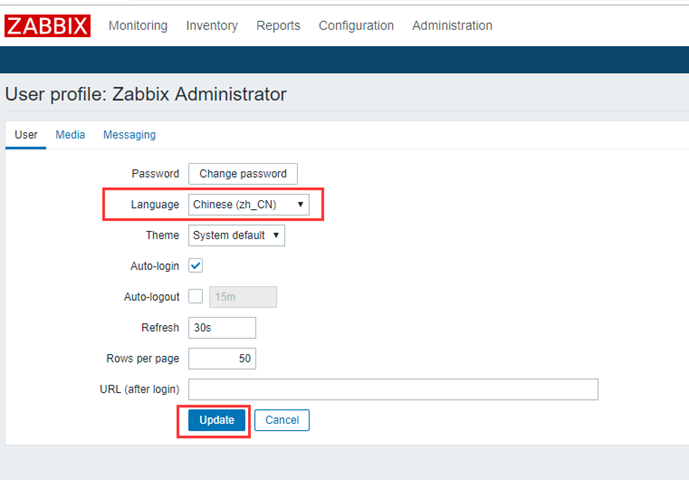689x480 pixels.
Task: Open the Administration menu
Action: pos(452,26)
